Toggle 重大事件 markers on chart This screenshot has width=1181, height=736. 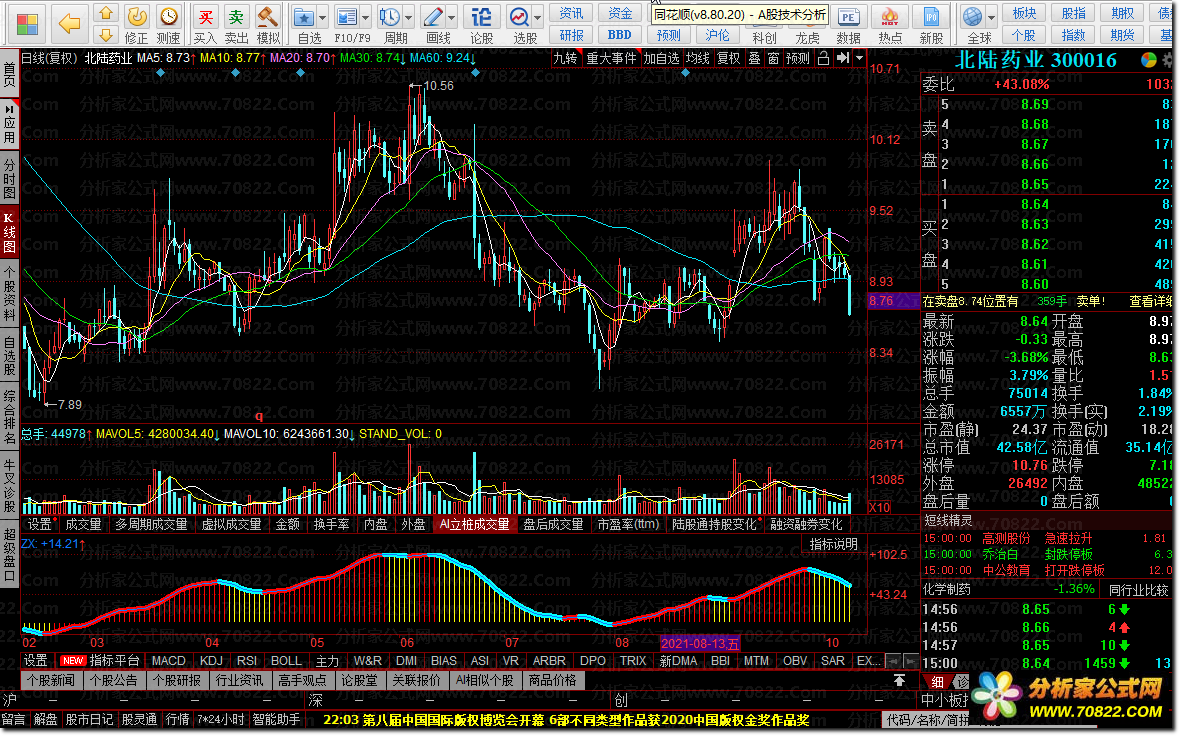click(x=612, y=58)
